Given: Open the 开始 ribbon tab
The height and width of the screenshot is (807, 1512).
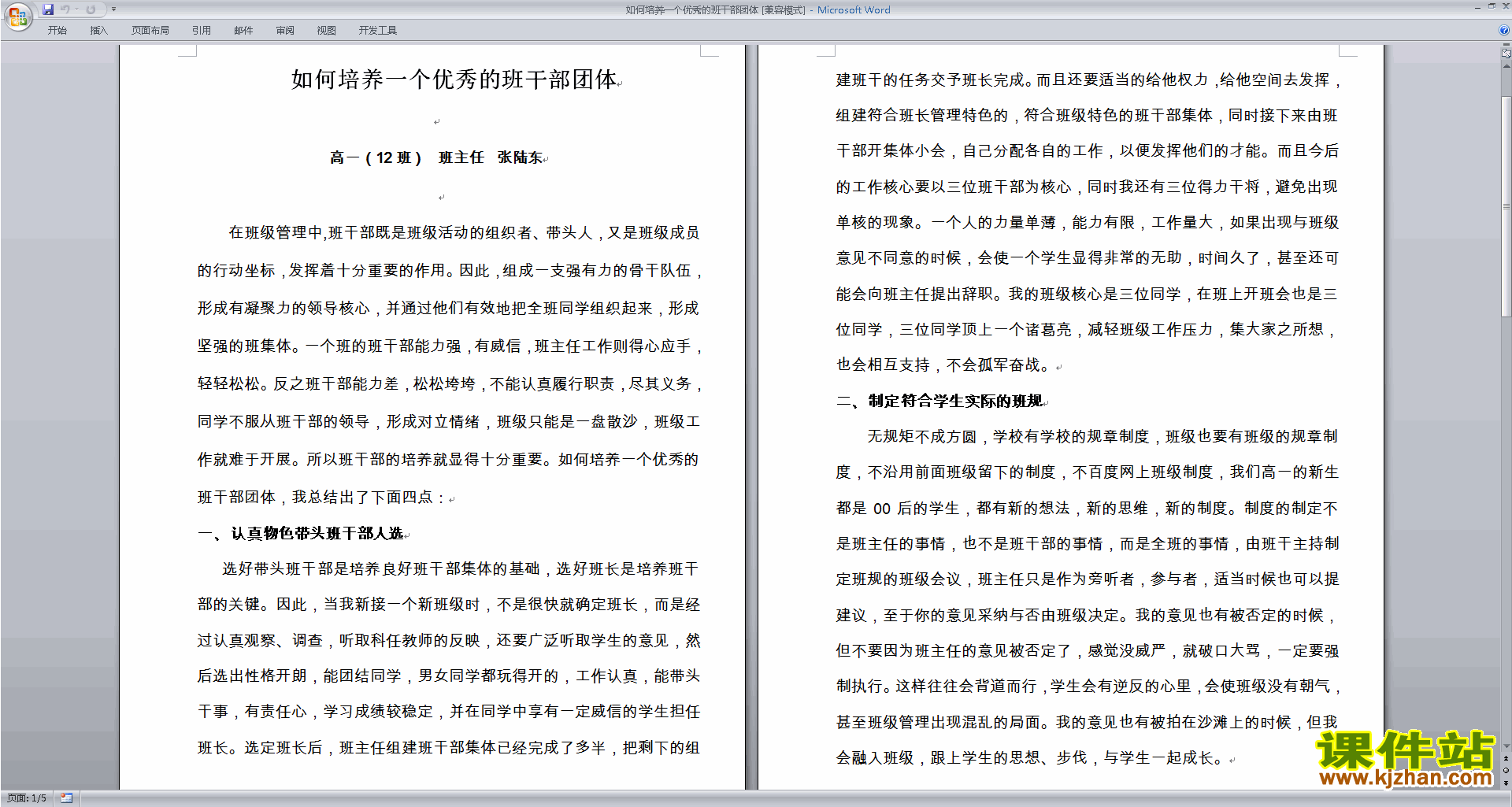Looking at the screenshot, I should coord(57,30).
